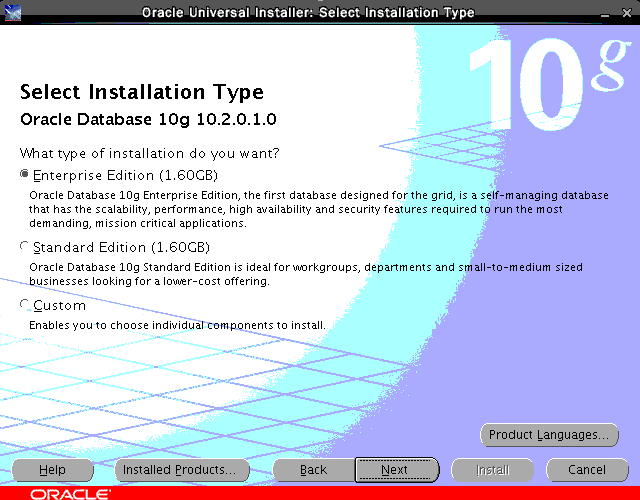
Task: Open the Installed Products list
Action: tap(182, 470)
